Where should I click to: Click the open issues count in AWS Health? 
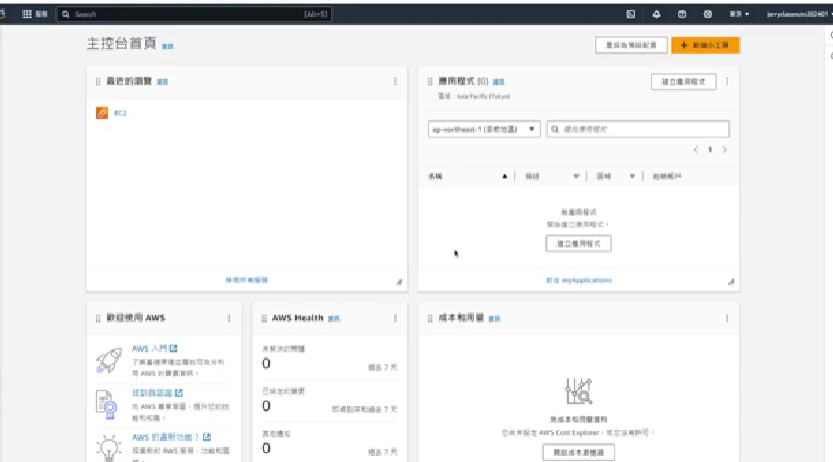coord(266,364)
